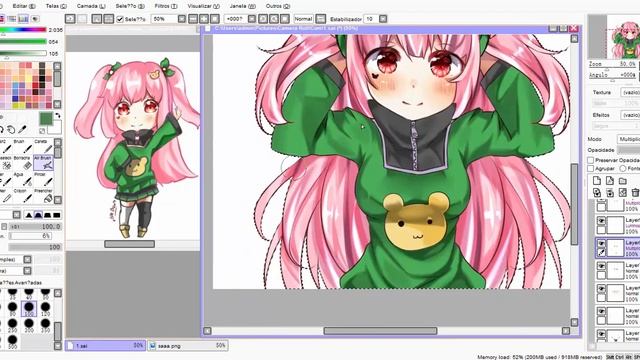Click the brush size 100.0 slider
The width and height of the screenshot is (640, 360).
(35, 226)
